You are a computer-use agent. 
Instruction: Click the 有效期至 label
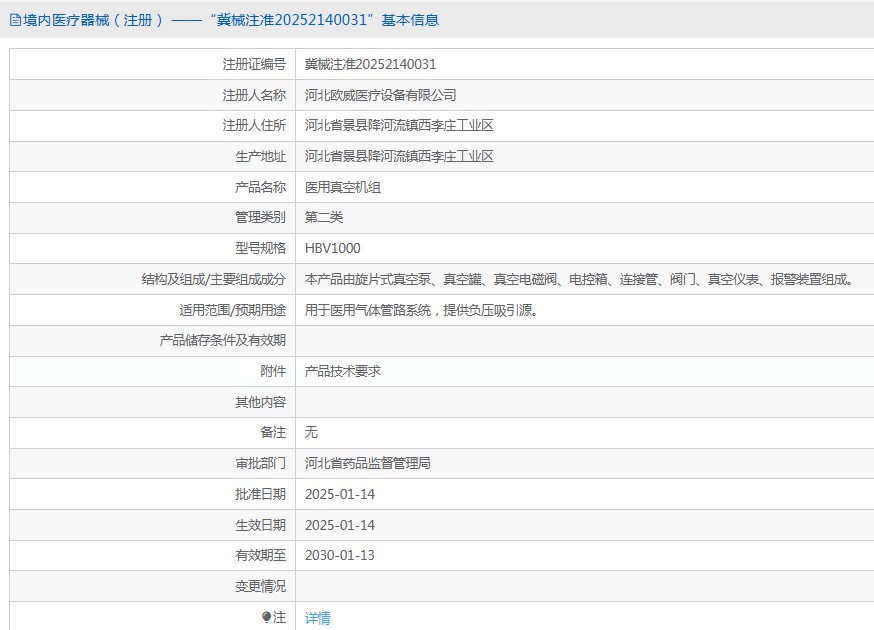click(260, 555)
